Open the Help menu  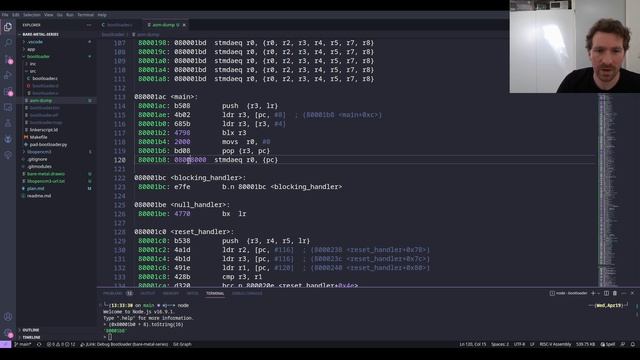[x=102, y=15]
